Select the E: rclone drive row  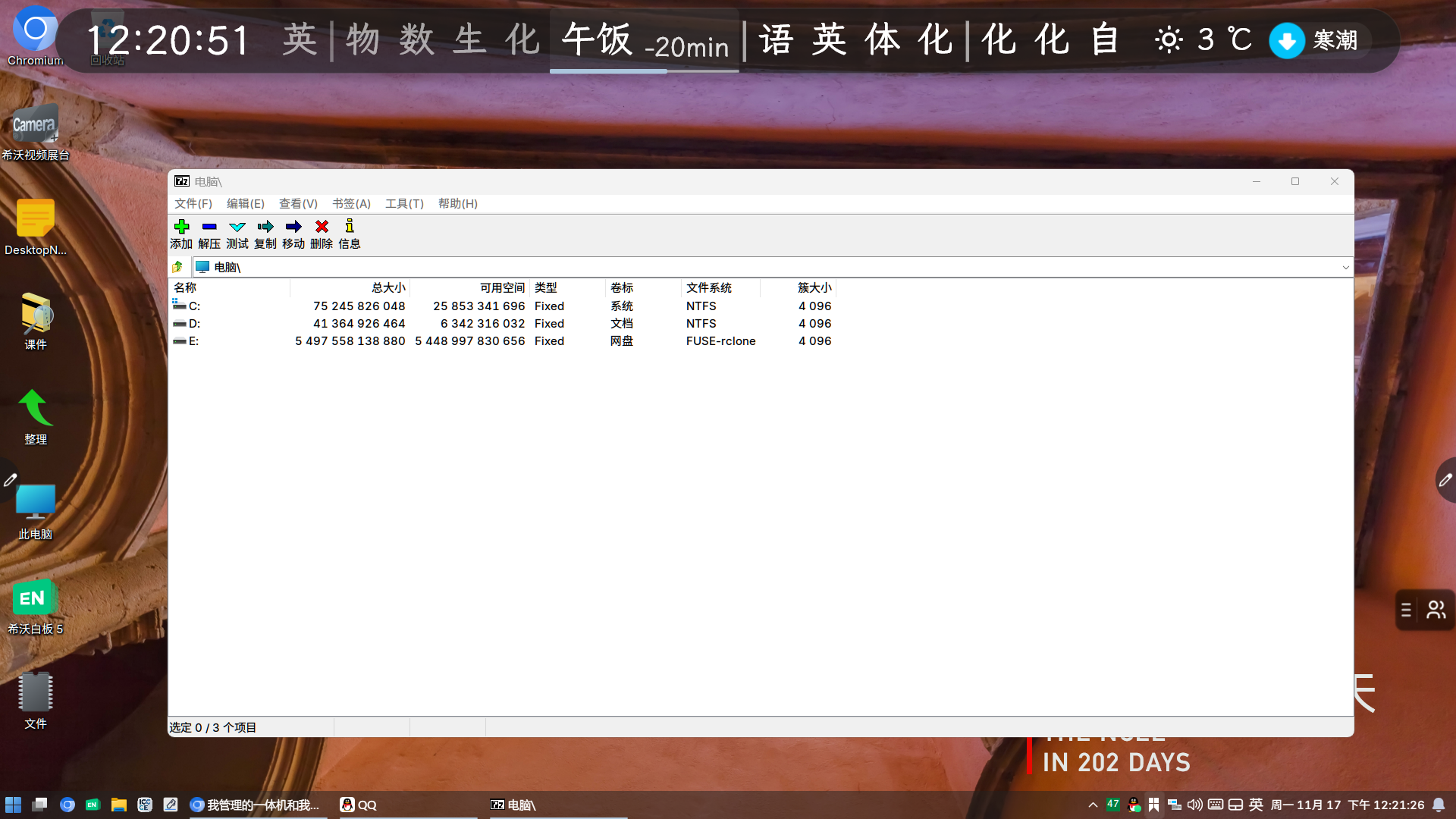coord(194,341)
